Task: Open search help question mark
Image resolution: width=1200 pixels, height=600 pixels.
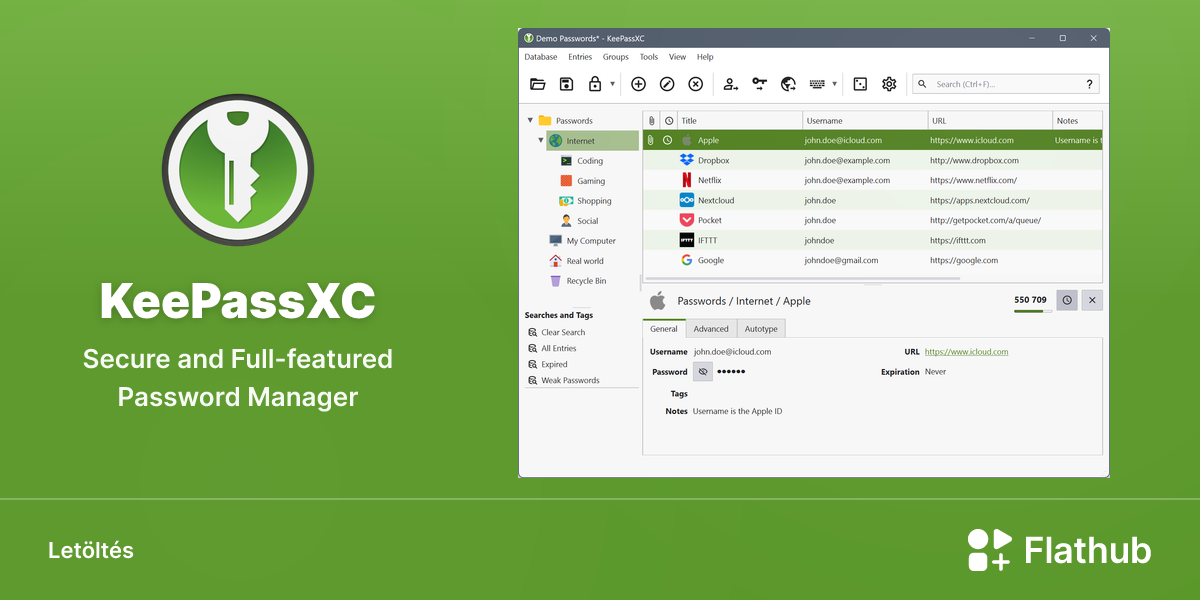Action: [1090, 84]
